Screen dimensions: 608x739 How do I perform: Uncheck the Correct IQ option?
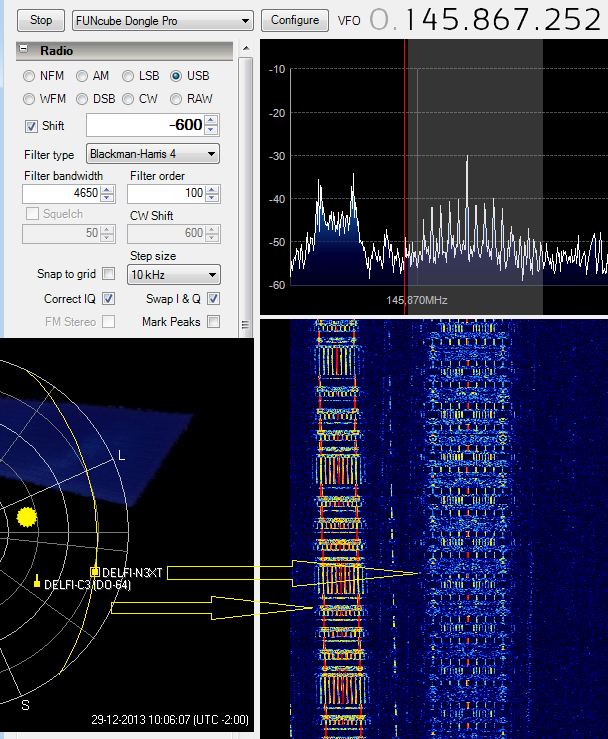pyautogui.click(x=108, y=299)
